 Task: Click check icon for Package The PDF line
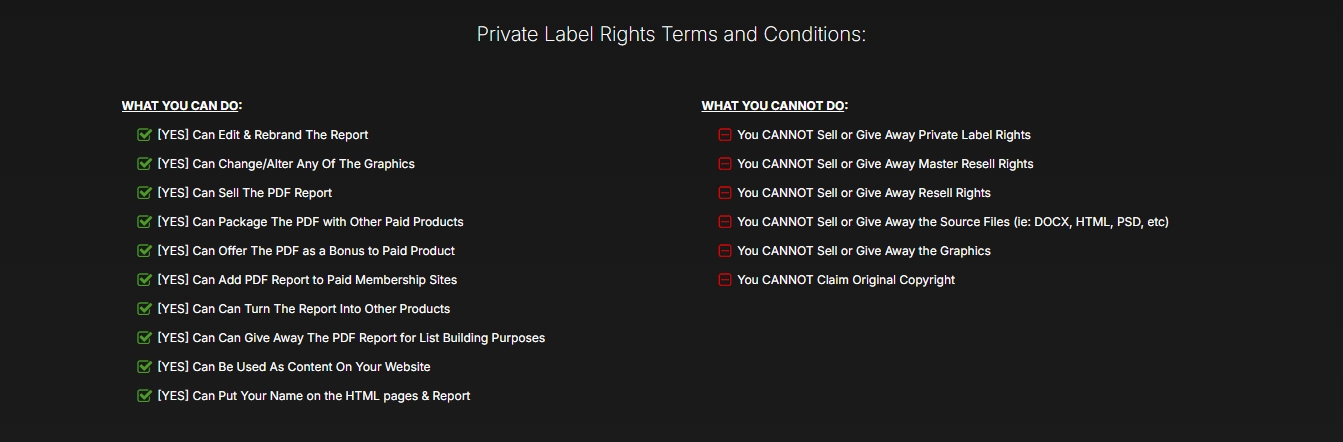144,222
